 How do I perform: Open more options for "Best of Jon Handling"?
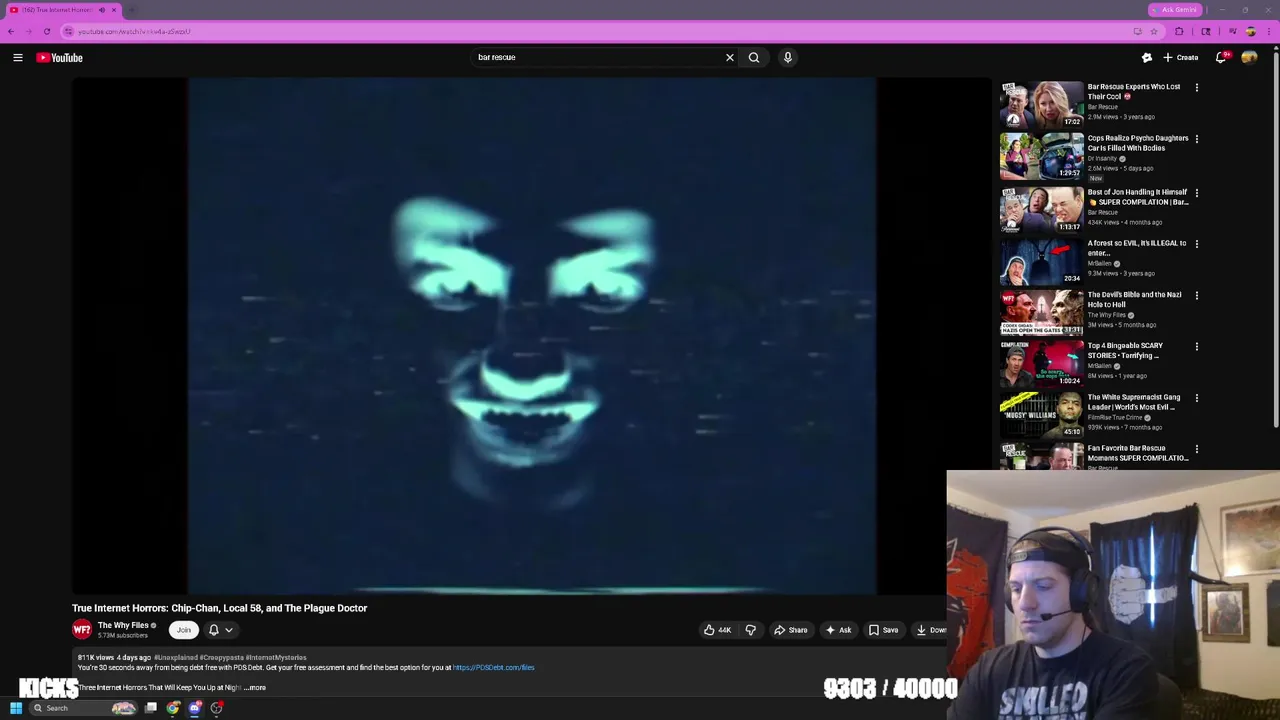[1197, 193]
